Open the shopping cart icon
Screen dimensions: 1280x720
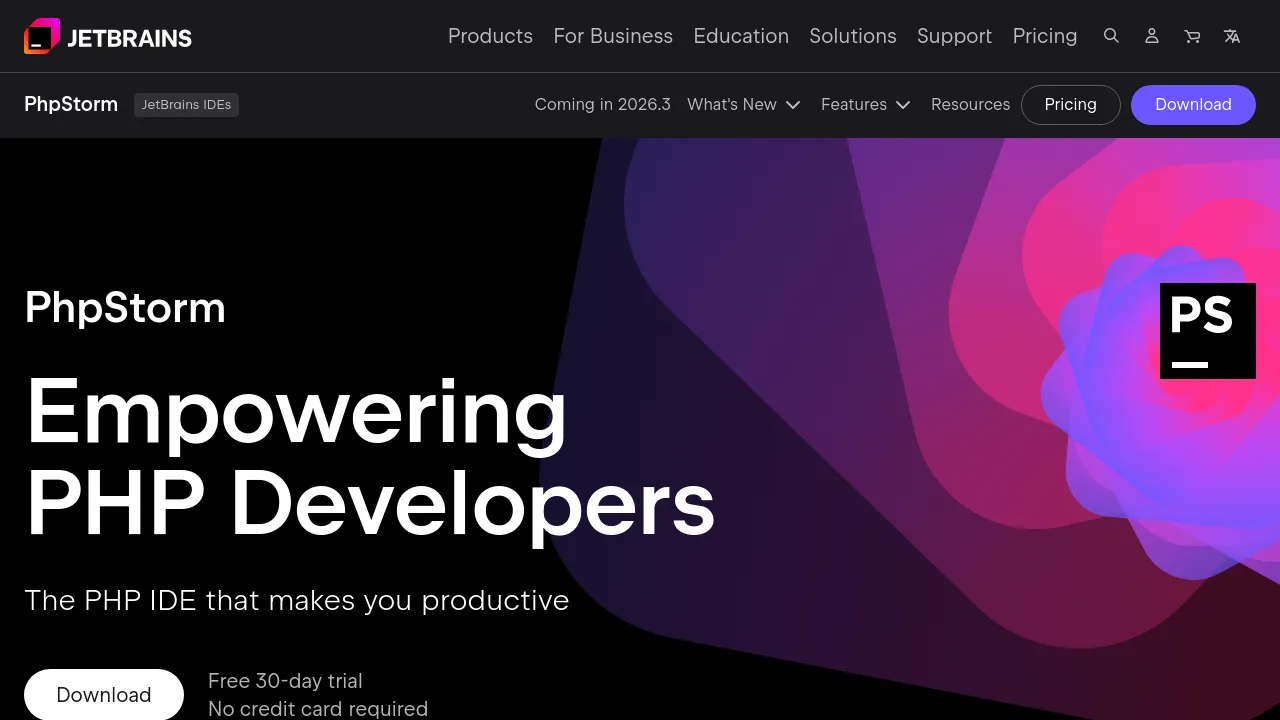[1192, 36]
